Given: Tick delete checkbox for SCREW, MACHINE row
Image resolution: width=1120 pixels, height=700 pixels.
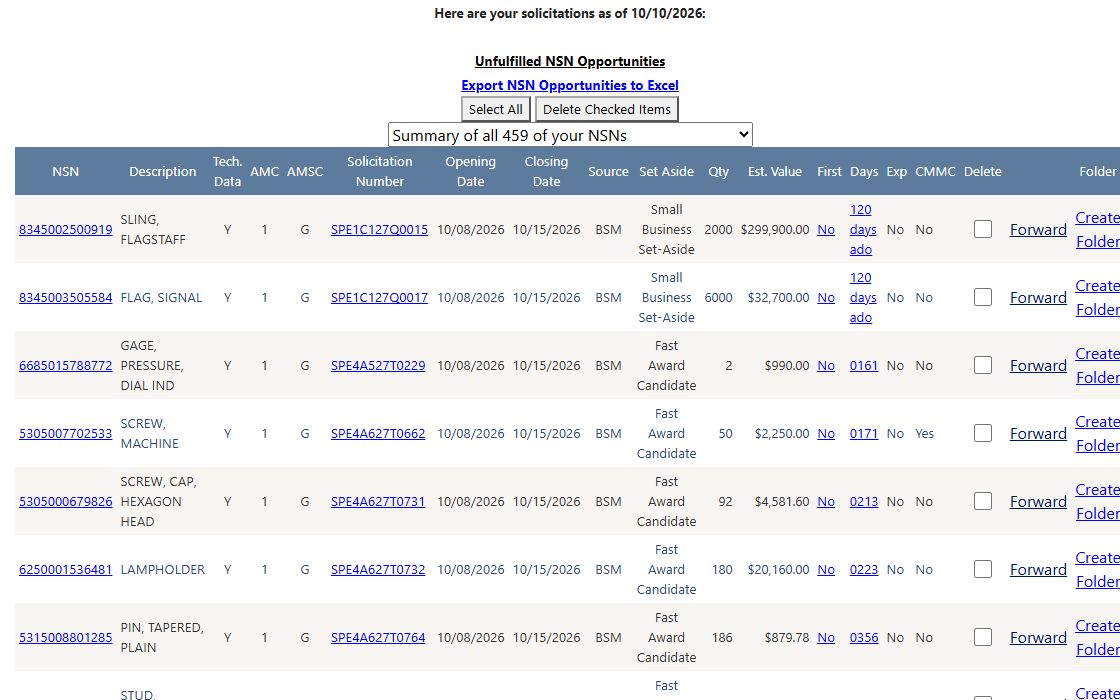Looking at the screenshot, I should (983, 434).
